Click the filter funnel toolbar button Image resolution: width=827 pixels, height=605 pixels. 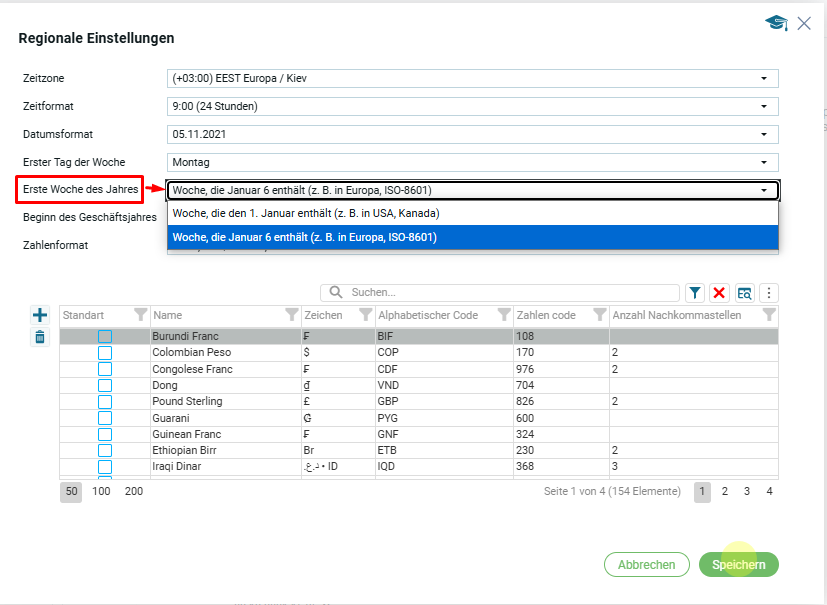pyautogui.click(x=695, y=293)
